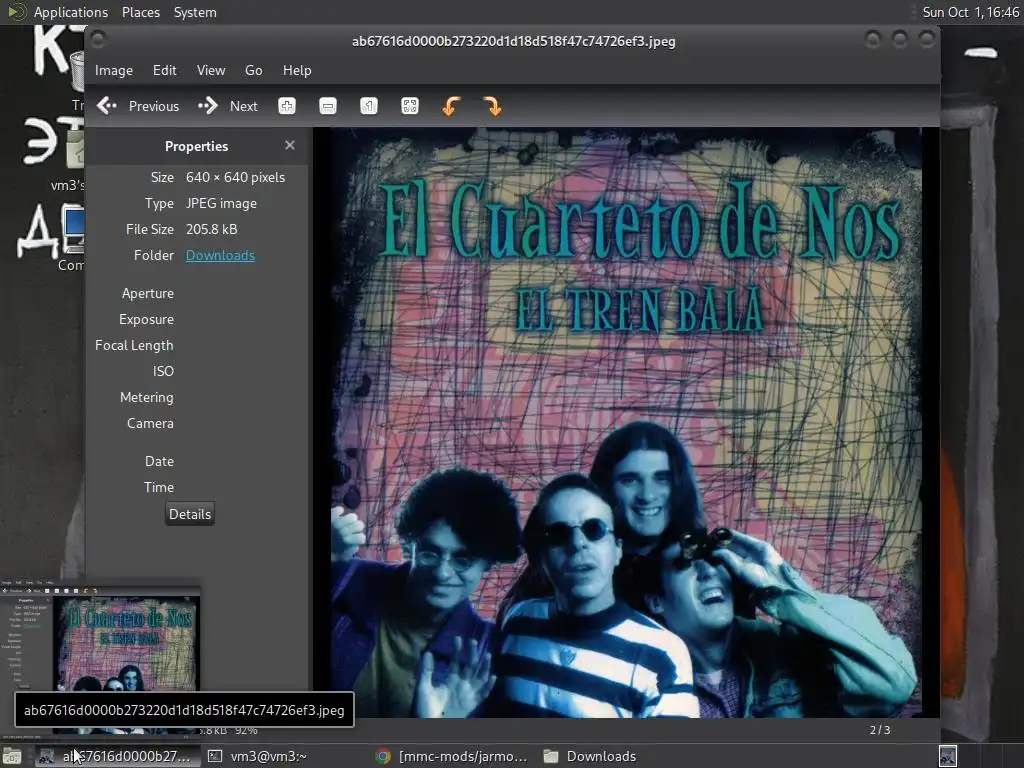Click the Next label in toolbar
This screenshot has height=768, width=1024.
(x=244, y=106)
